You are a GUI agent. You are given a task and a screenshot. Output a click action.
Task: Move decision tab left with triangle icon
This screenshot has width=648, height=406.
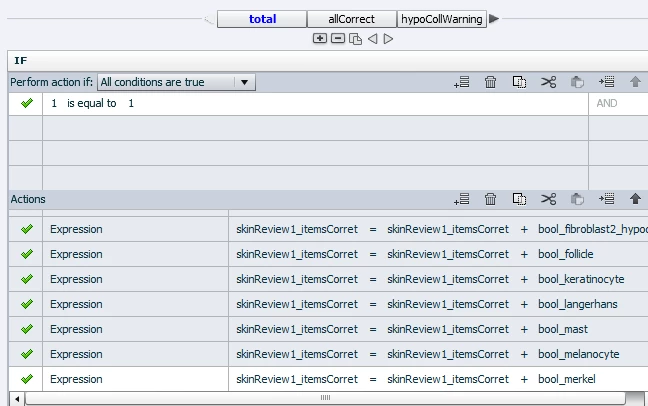[372, 39]
